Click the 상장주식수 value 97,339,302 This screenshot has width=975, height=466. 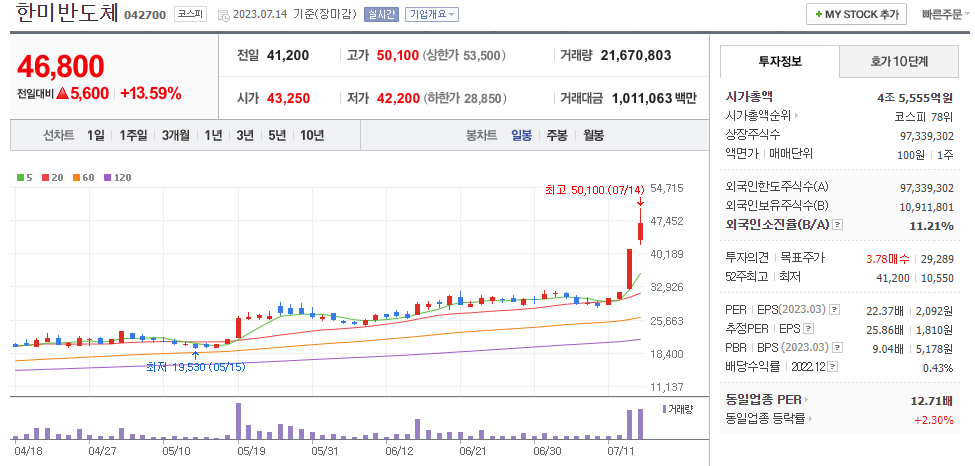tap(926, 135)
